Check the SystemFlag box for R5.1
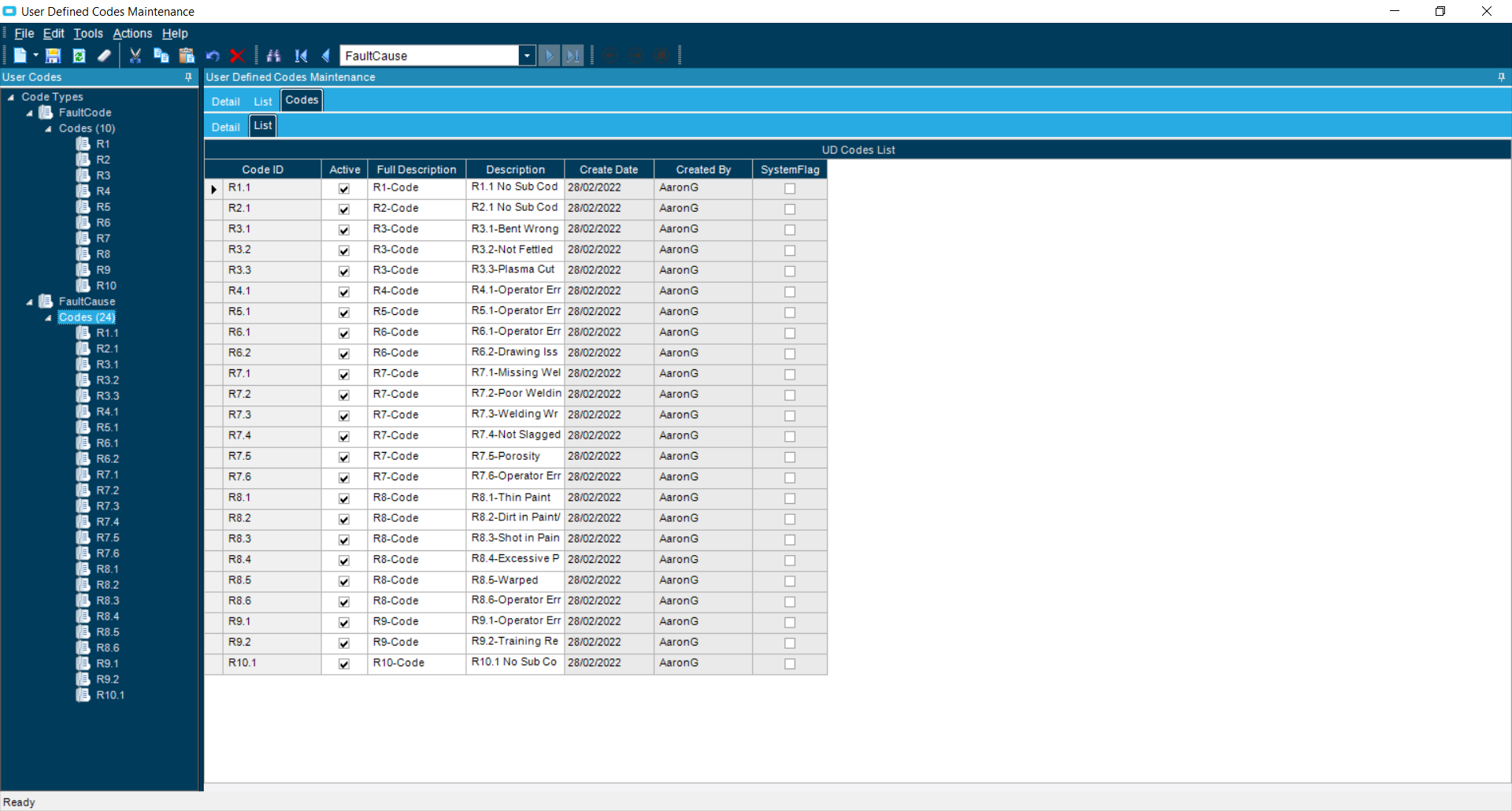Screen dimensions: 1512x811 pos(790,313)
